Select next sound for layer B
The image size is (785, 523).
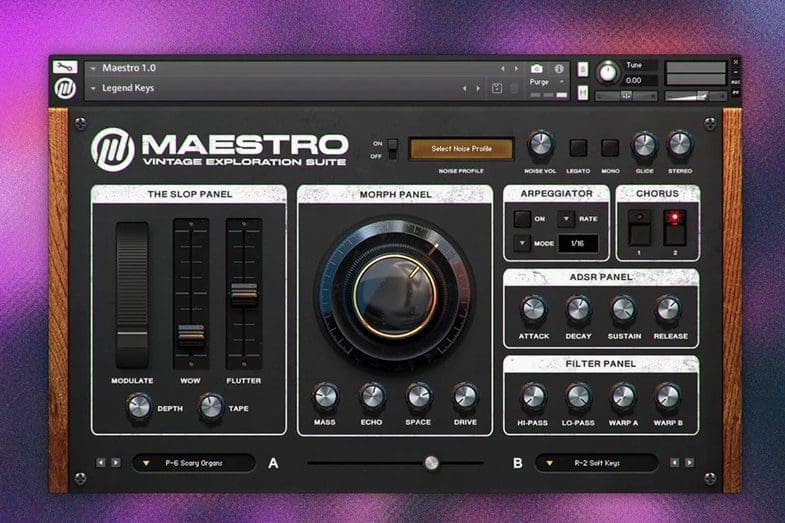[x=689, y=463]
